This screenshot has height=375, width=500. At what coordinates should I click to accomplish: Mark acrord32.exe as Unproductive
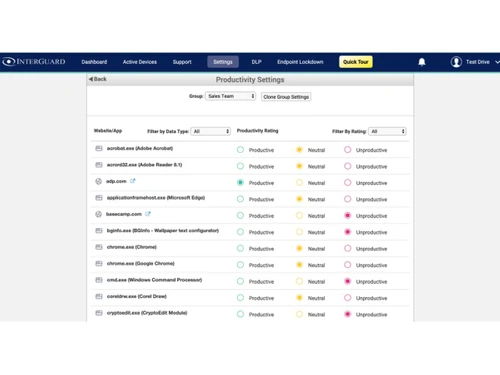tap(348, 166)
